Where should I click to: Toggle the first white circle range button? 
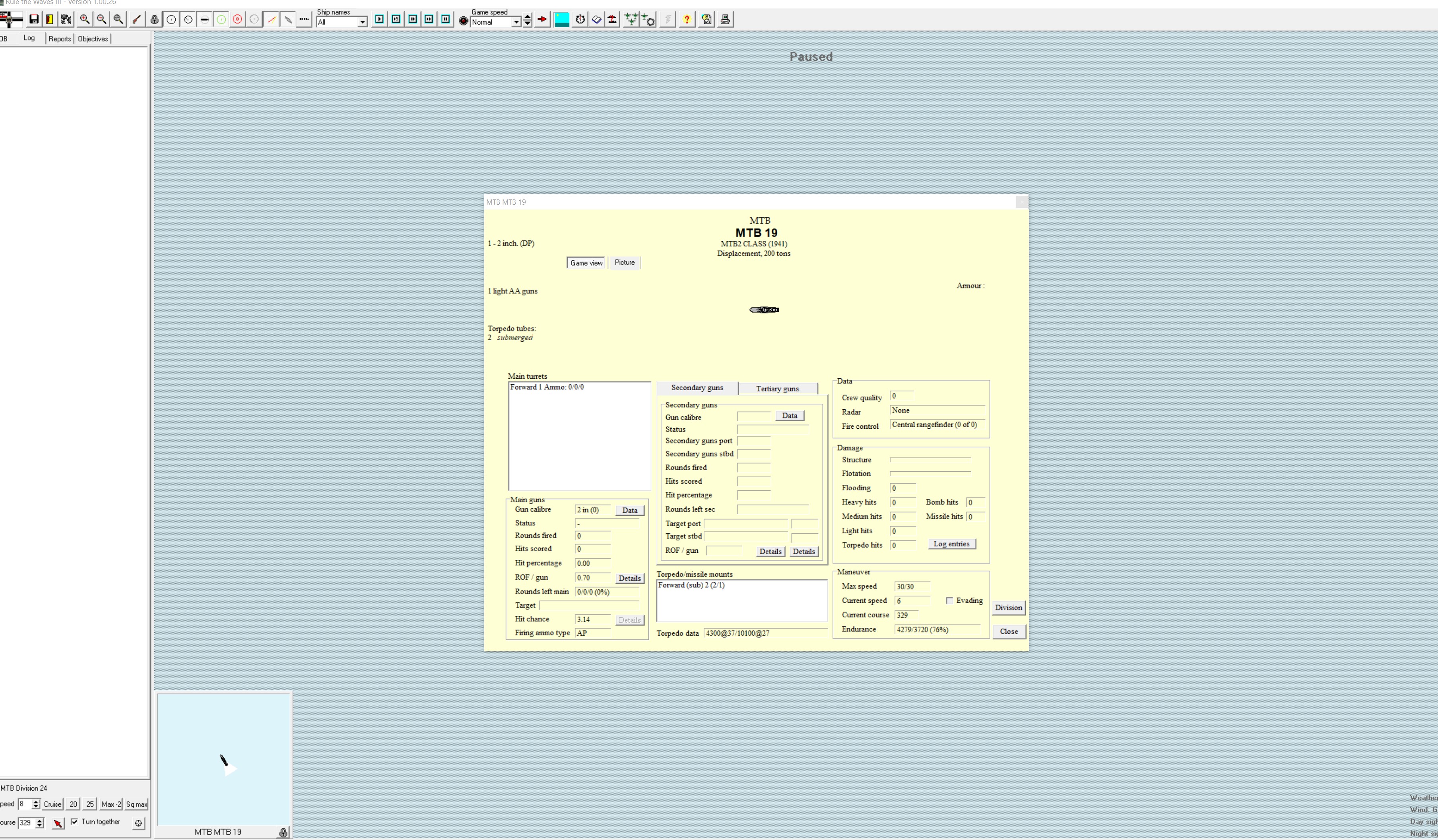point(171,19)
